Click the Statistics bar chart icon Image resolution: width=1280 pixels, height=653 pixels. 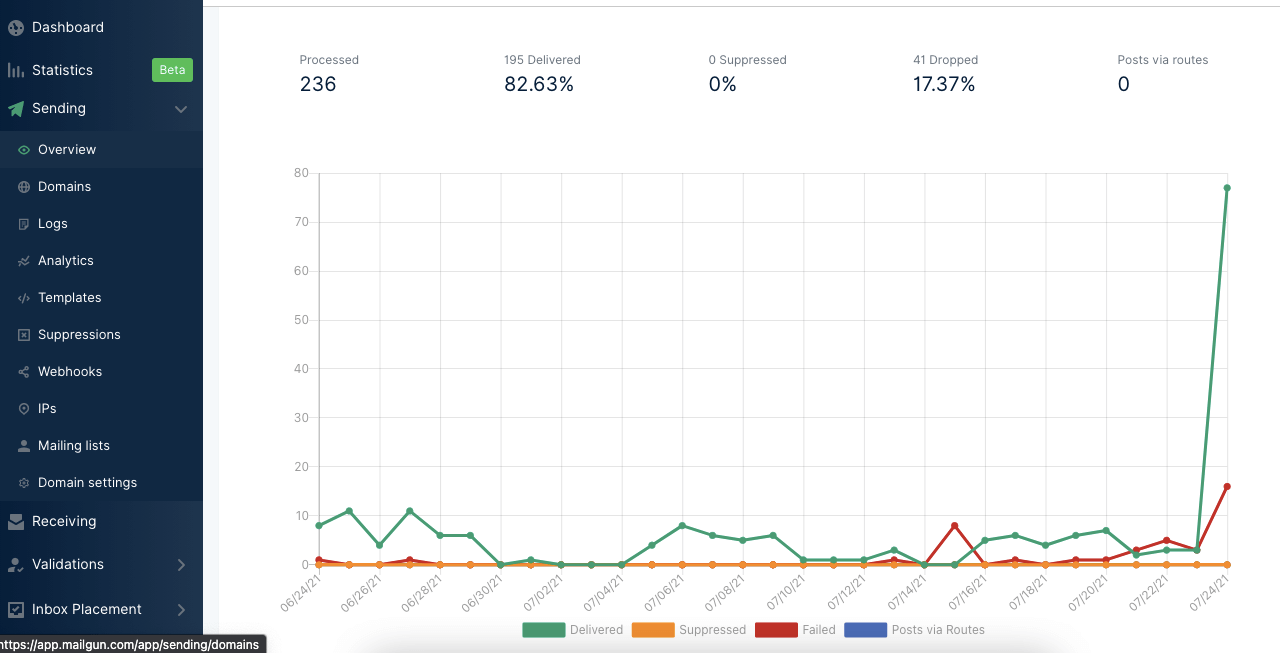pyautogui.click(x=16, y=70)
